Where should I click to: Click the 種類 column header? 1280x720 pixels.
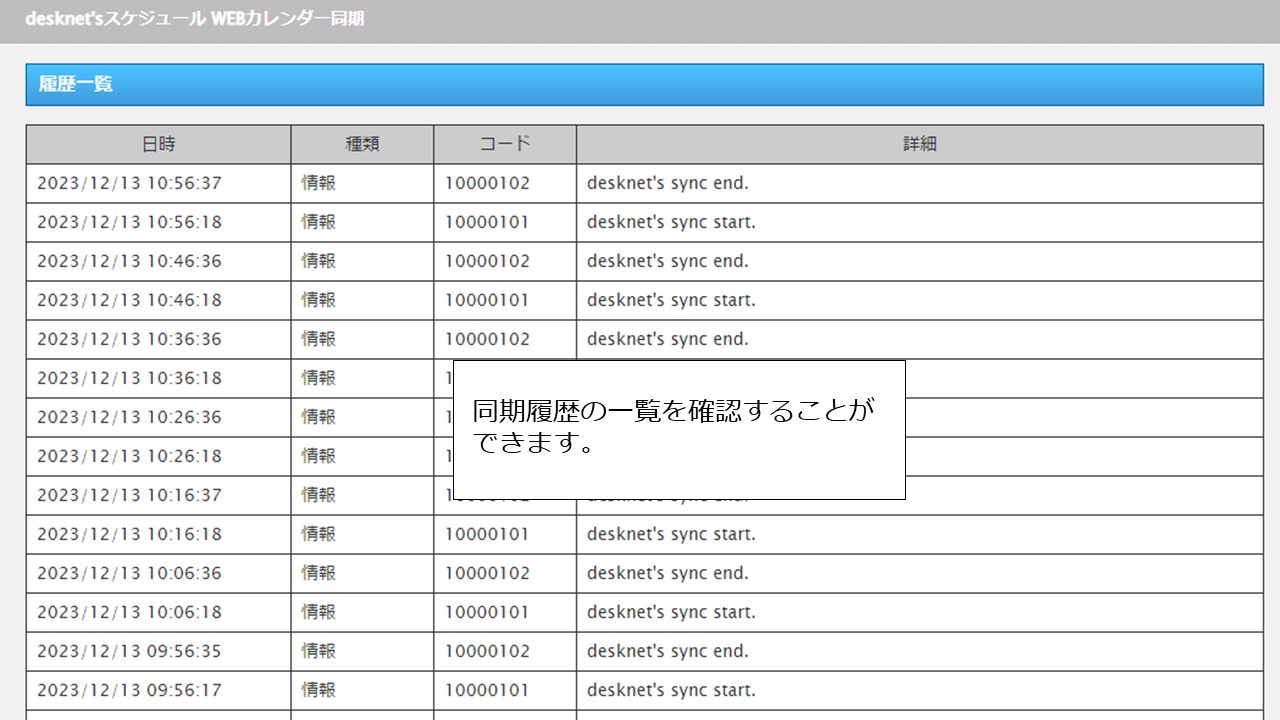[x=362, y=144]
